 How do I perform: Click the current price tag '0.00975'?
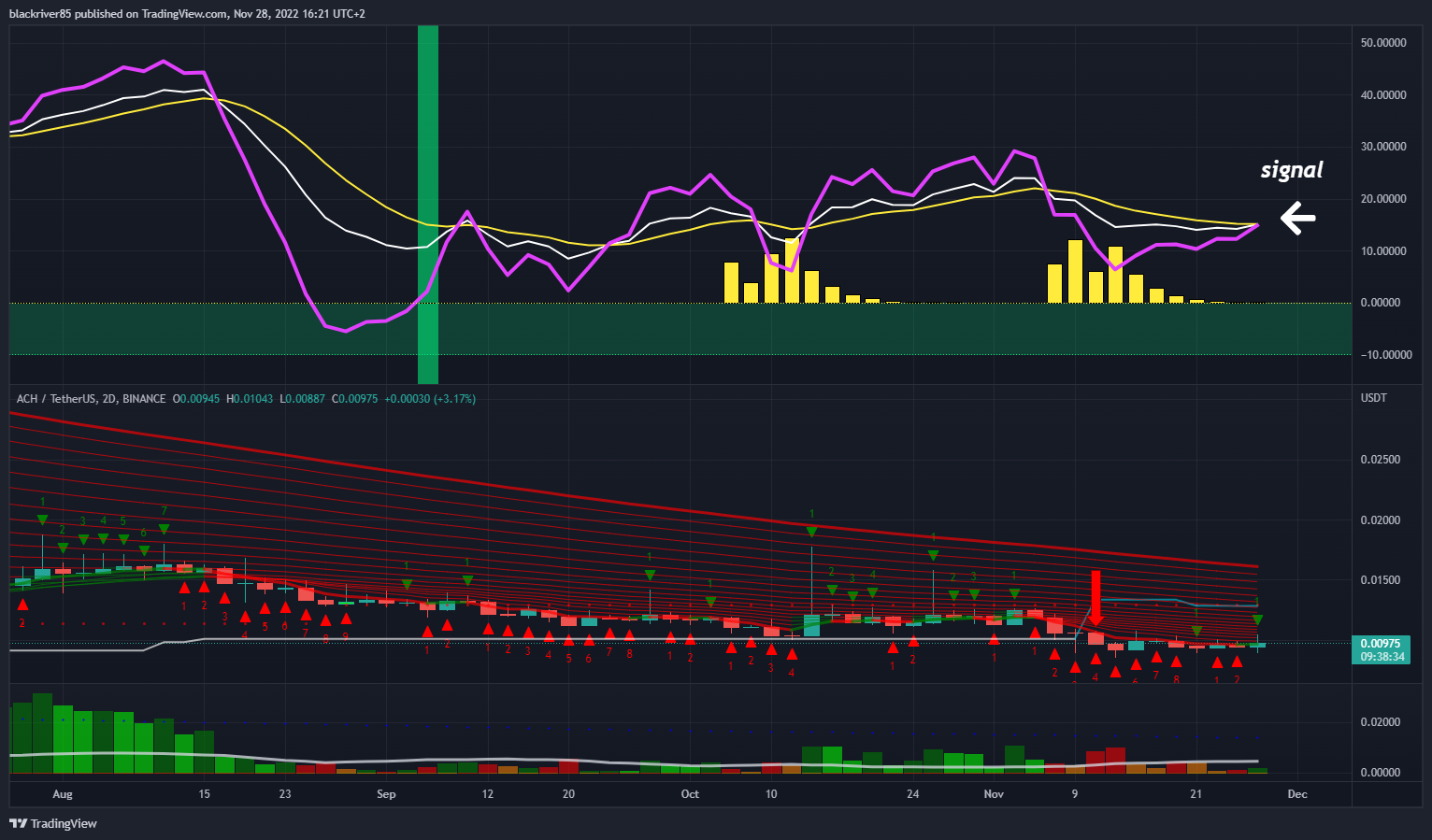pos(1381,644)
